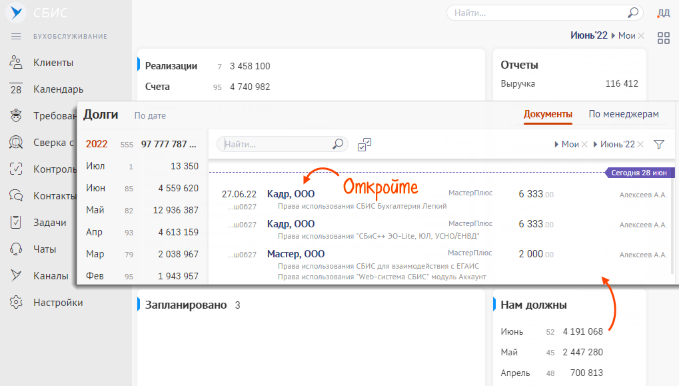Click Алексеев А.А. on Мастер, ООО row
Viewport: 679px width, 386px height.
point(643,255)
